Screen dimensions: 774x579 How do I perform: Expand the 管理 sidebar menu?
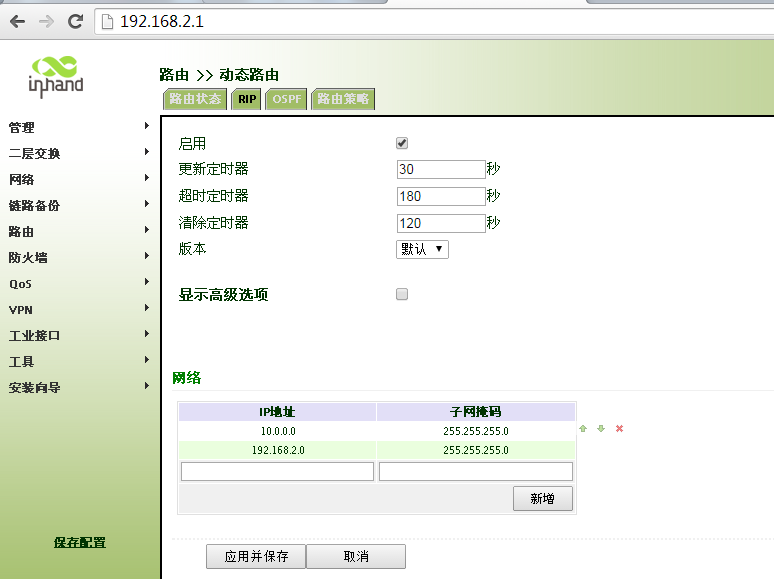[x=78, y=127]
